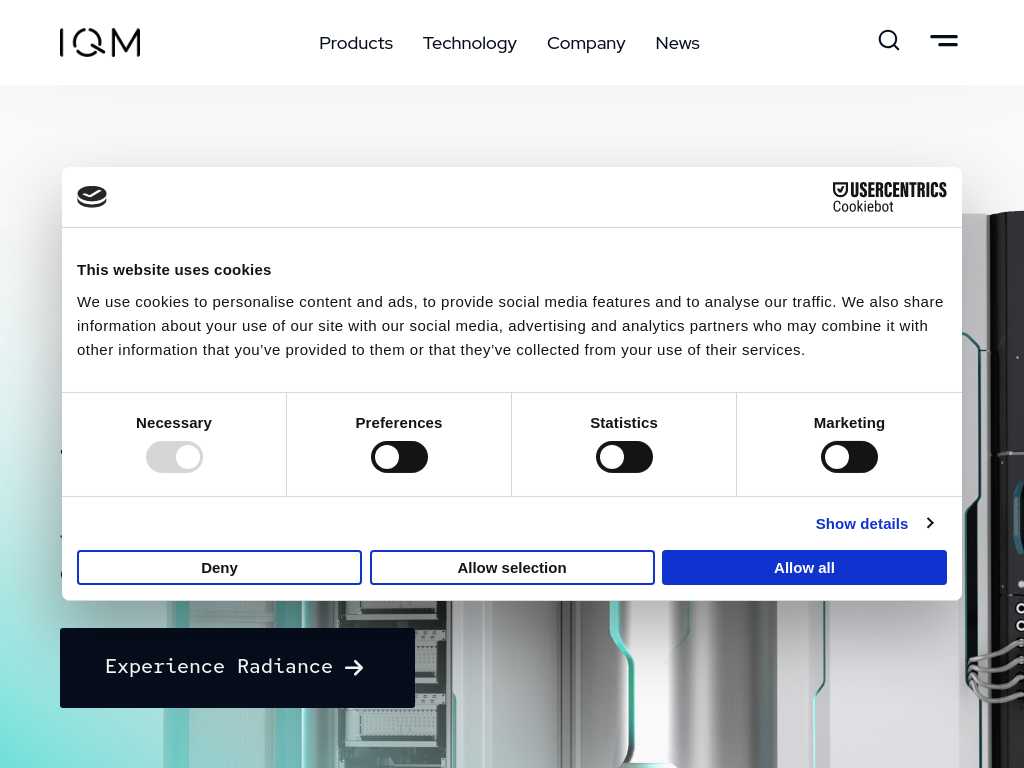Click the arrow icon on Experience Radiance
Image resolution: width=1024 pixels, height=768 pixels.
tap(354, 667)
